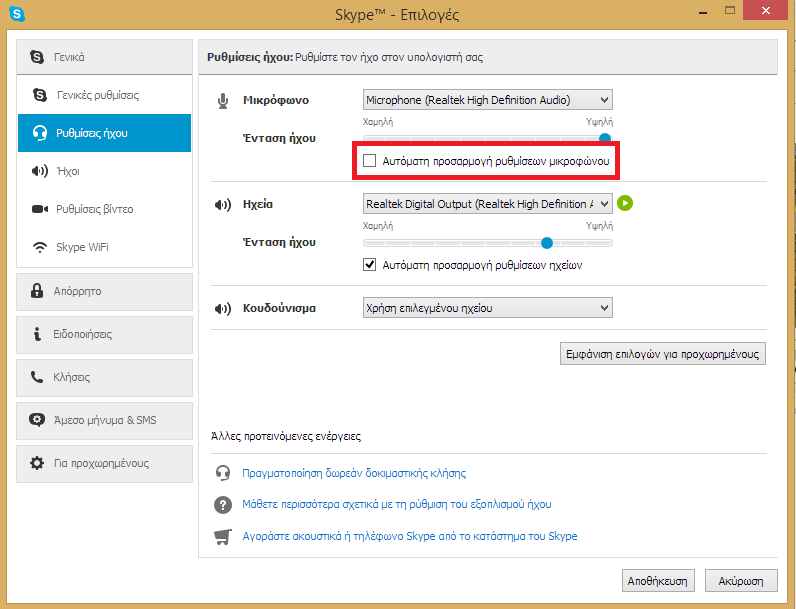Click the phone icon beside Κλήσεις
This screenshot has width=796, height=609.
point(37,377)
